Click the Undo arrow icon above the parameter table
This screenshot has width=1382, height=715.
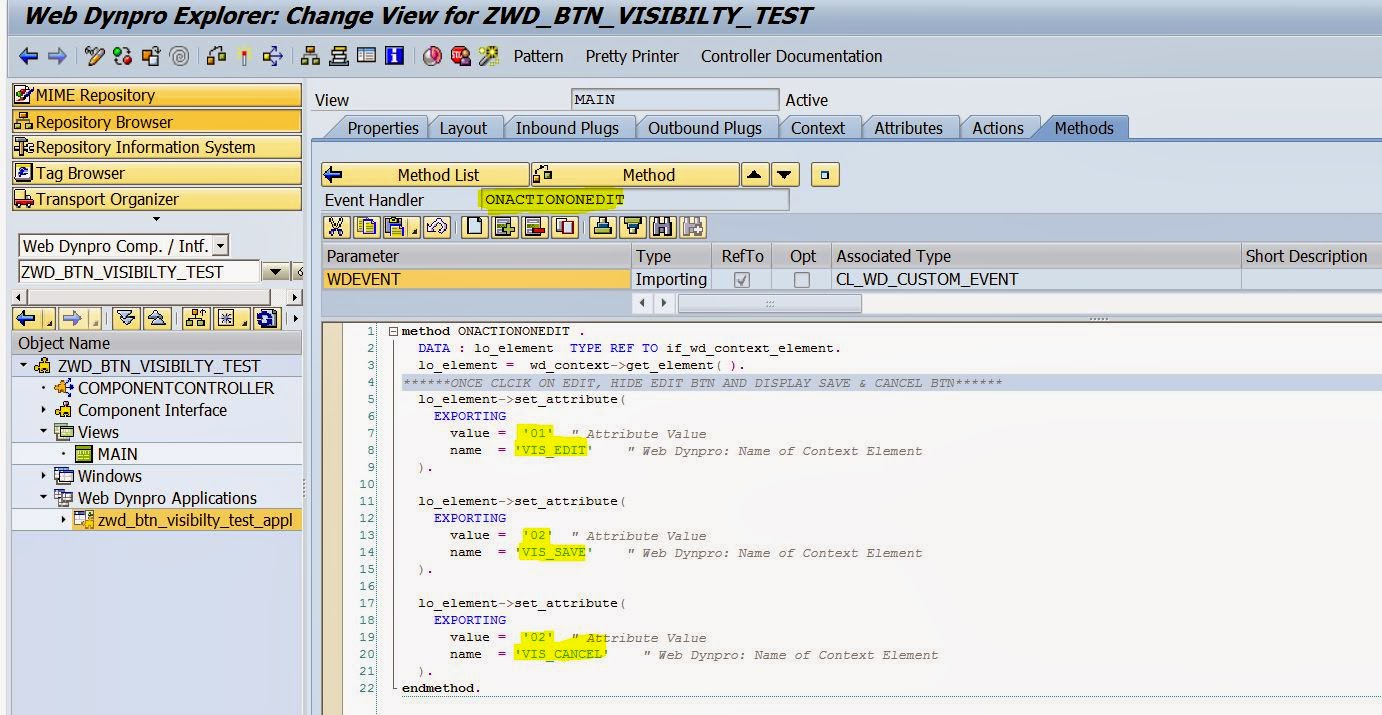pyautogui.click(x=435, y=227)
